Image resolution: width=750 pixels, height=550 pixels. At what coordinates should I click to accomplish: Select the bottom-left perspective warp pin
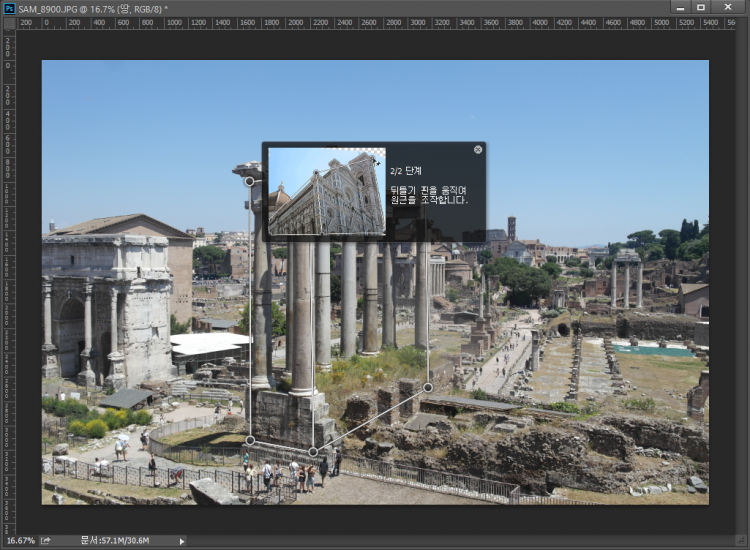pos(250,440)
